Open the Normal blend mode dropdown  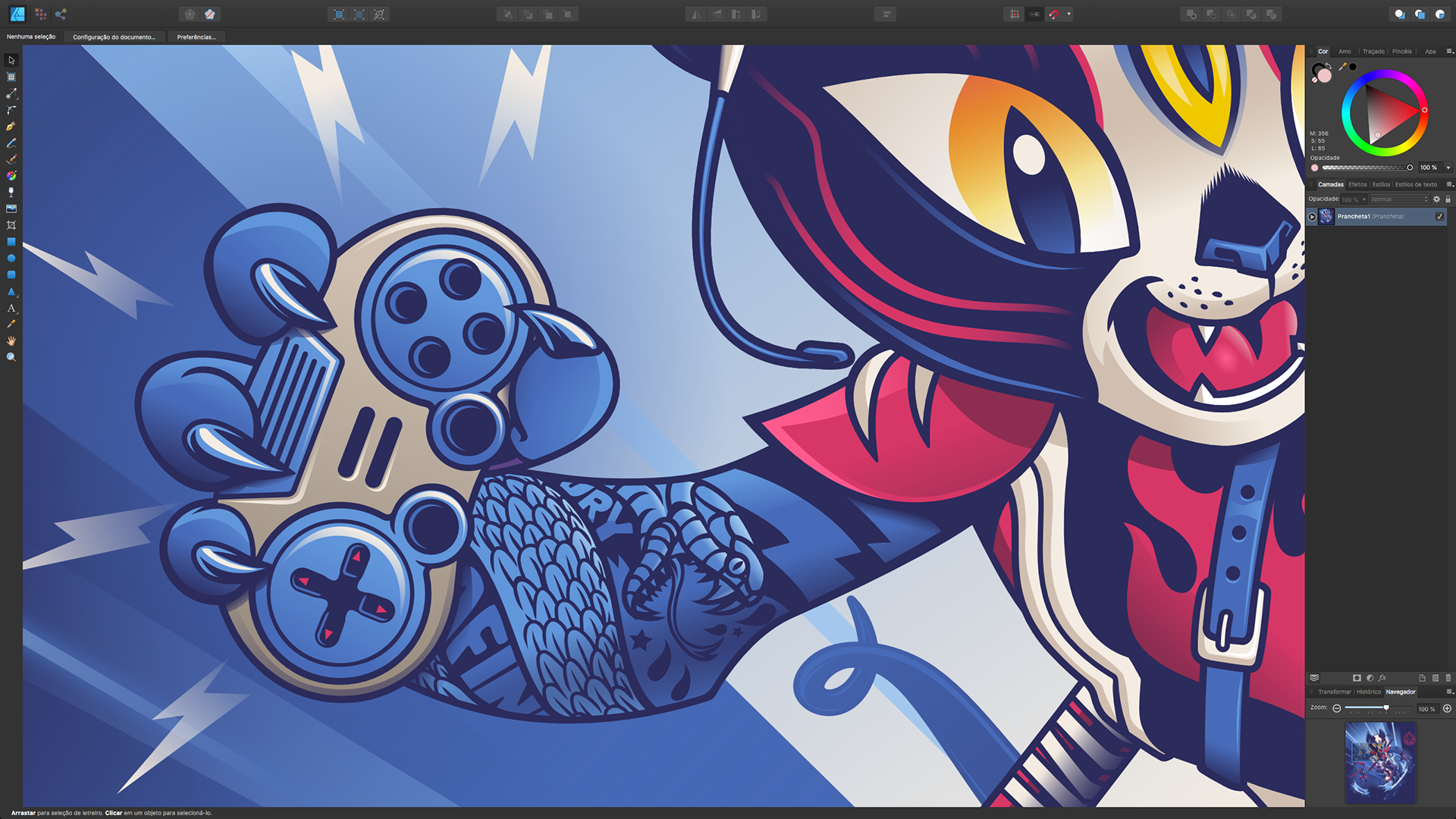(x=1398, y=199)
